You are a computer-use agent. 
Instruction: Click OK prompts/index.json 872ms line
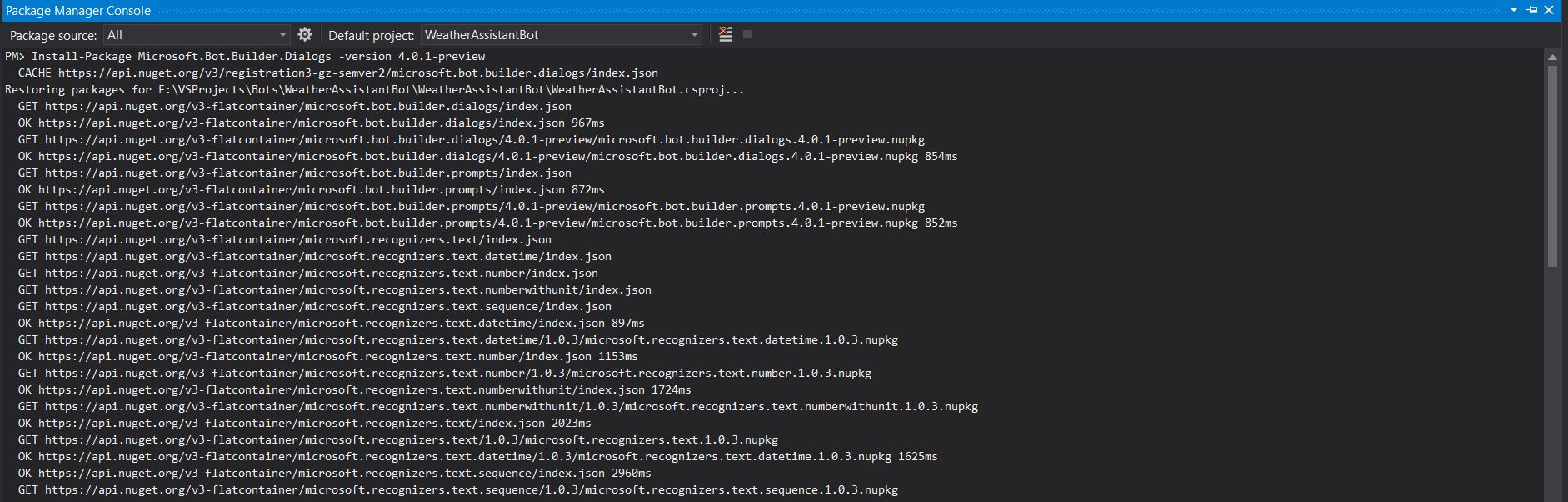312,189
